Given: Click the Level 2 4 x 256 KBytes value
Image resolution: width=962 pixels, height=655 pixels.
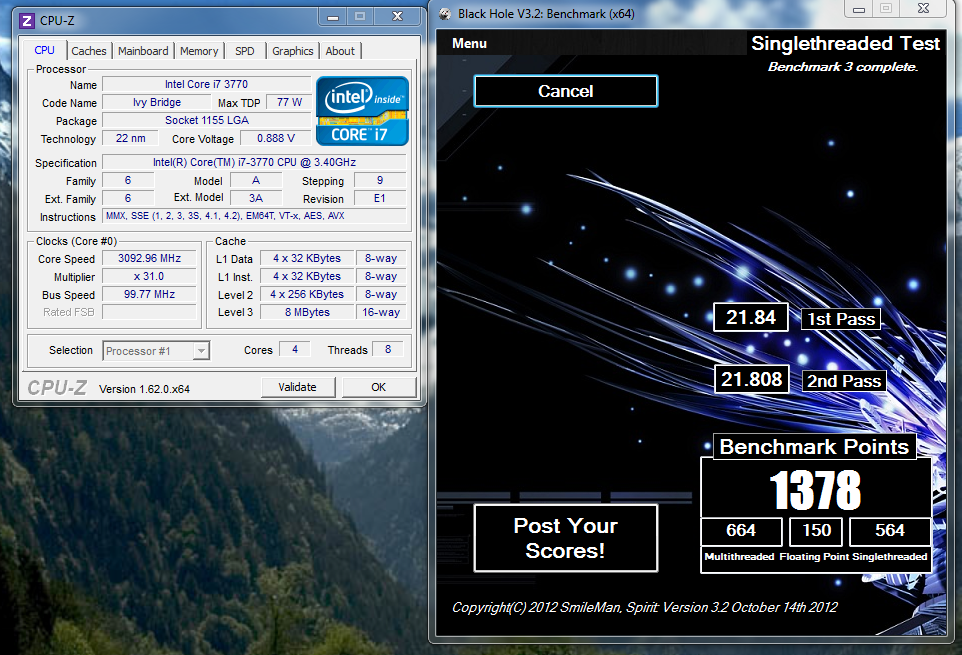Looking at the screenshot, I should pos(307,294).
